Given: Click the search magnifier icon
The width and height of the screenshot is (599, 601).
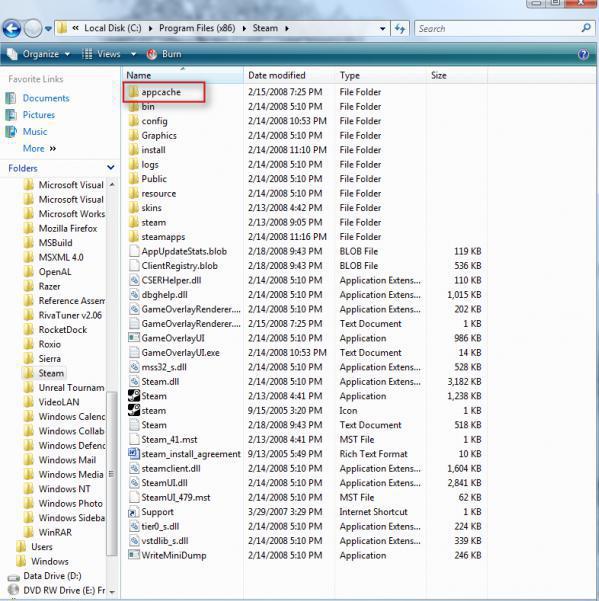Looking at the screenshot, I should [586, 28].
